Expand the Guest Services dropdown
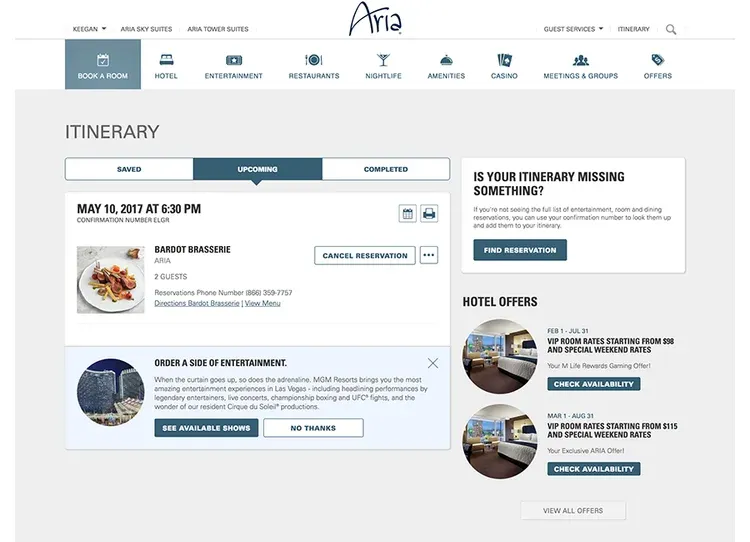 tap(573, 29)
